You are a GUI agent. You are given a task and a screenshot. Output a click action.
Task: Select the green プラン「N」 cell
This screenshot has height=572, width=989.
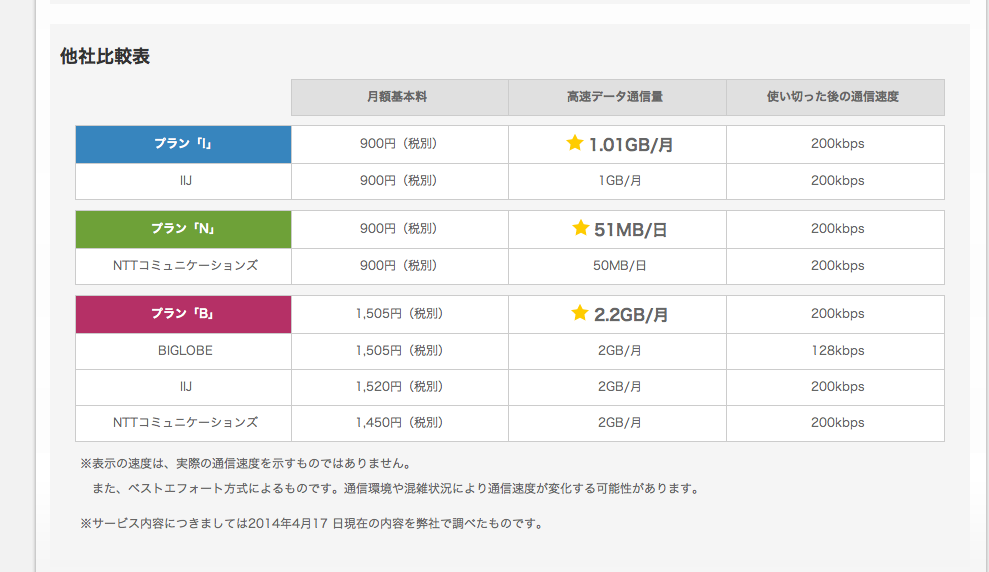[x=183, y=229]
